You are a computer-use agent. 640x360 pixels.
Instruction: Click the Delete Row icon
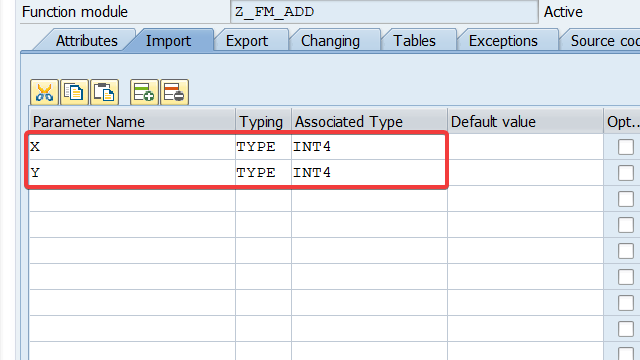click(174, 92)
